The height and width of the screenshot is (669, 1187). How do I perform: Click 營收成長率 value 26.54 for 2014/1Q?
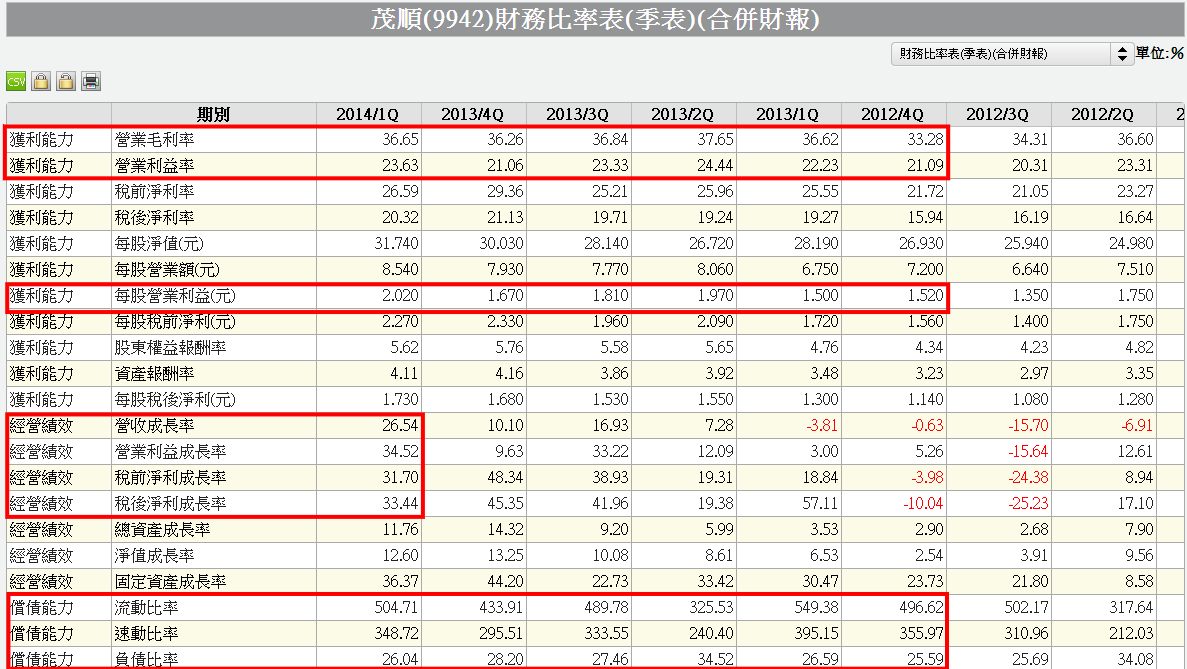400,425
